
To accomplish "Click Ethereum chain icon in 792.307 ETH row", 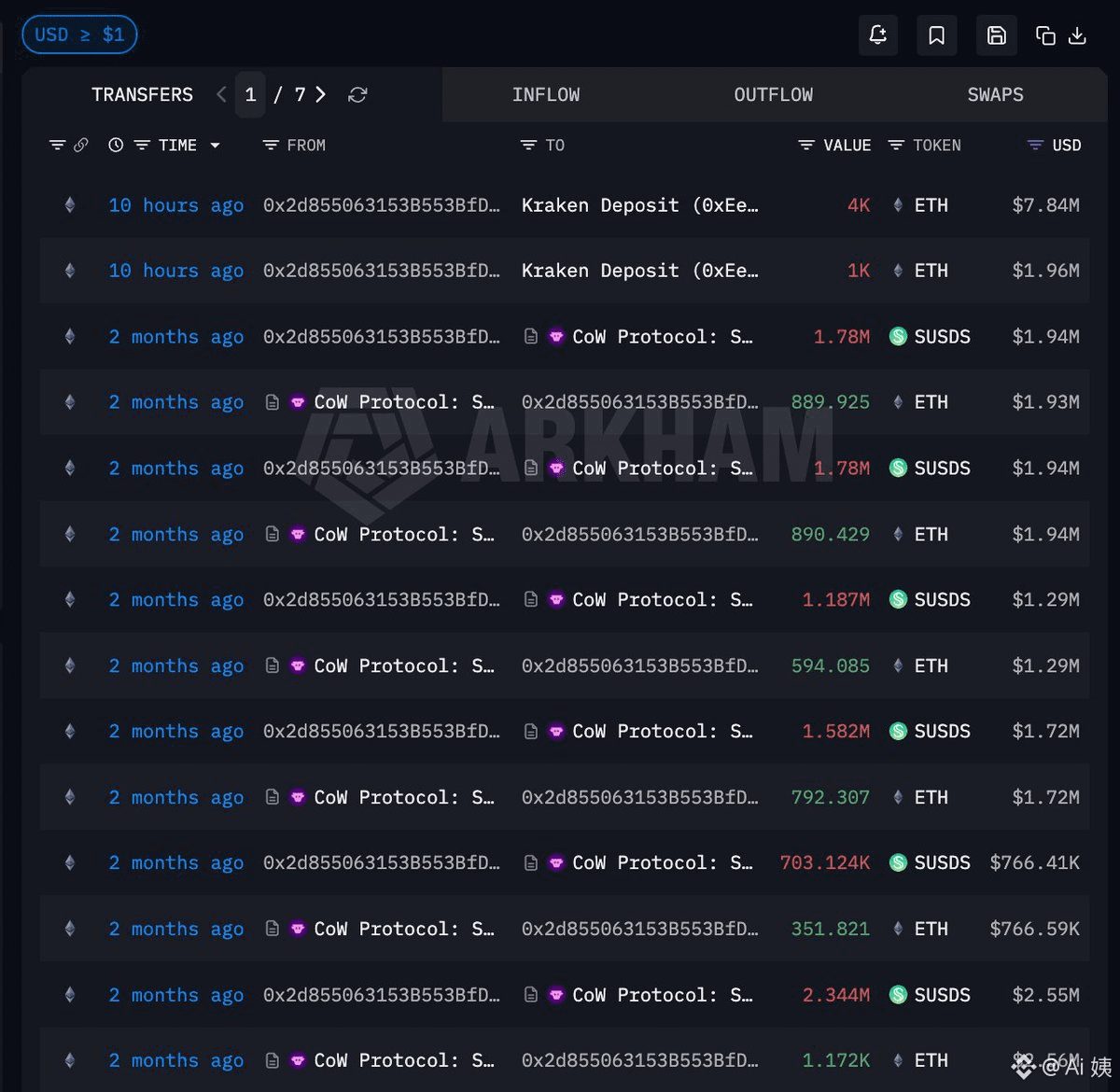I will pos(69,798).
